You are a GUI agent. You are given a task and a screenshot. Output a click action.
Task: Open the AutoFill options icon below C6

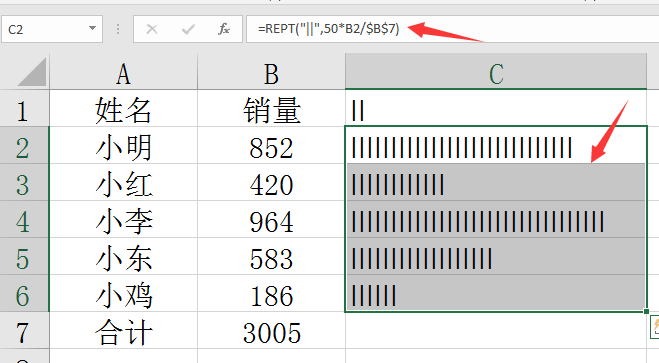coord(655,327)
